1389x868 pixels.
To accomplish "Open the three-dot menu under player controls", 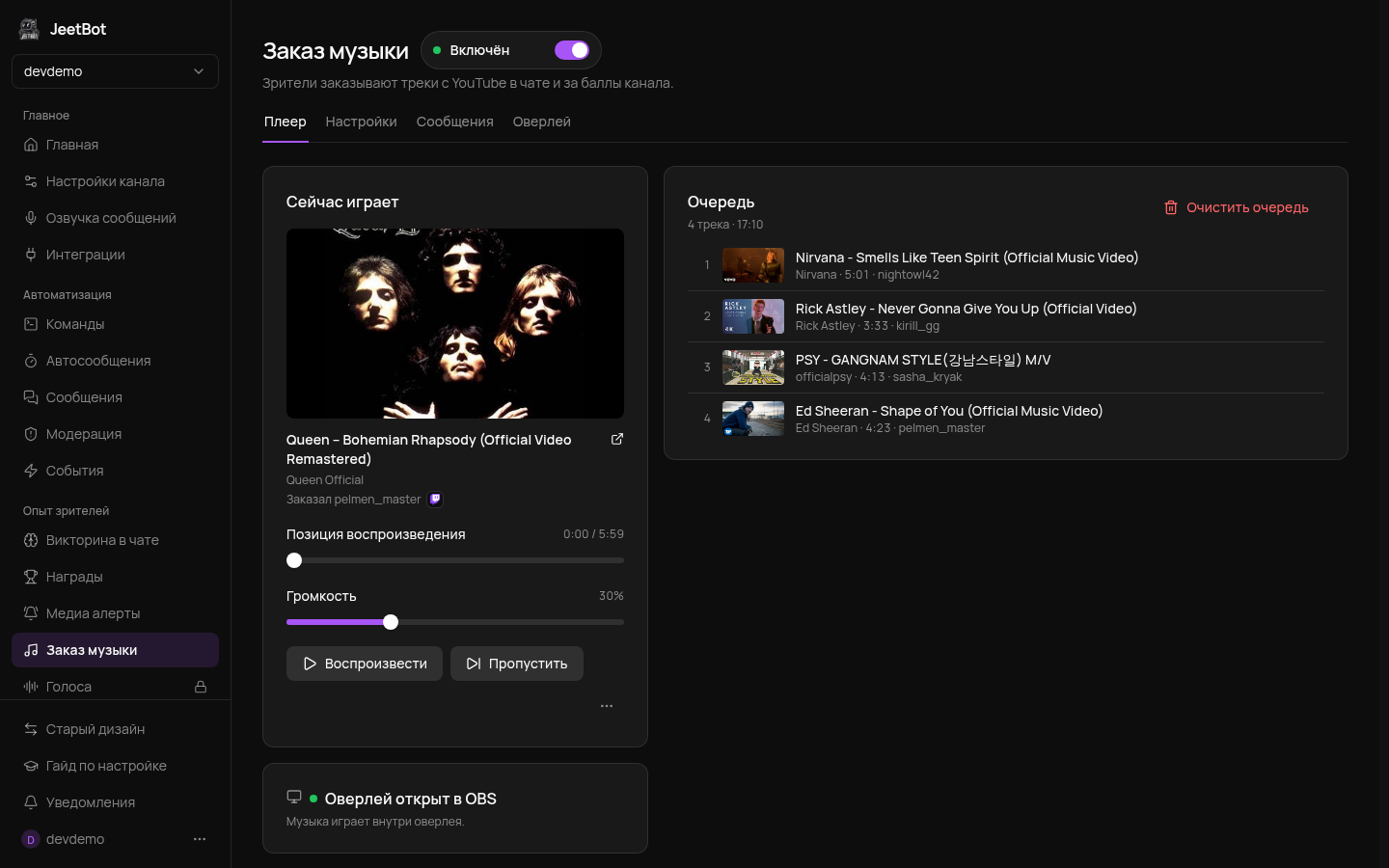I will (x=607, y=706).
